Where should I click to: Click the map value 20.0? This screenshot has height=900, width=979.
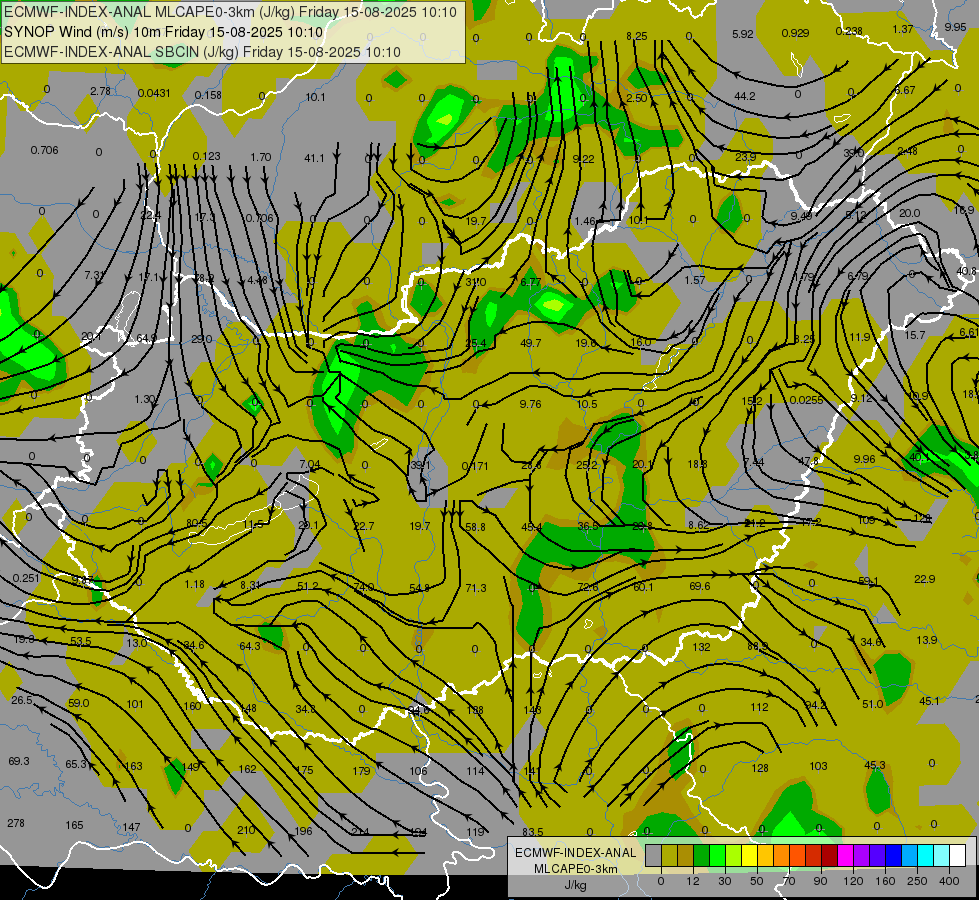909,213
